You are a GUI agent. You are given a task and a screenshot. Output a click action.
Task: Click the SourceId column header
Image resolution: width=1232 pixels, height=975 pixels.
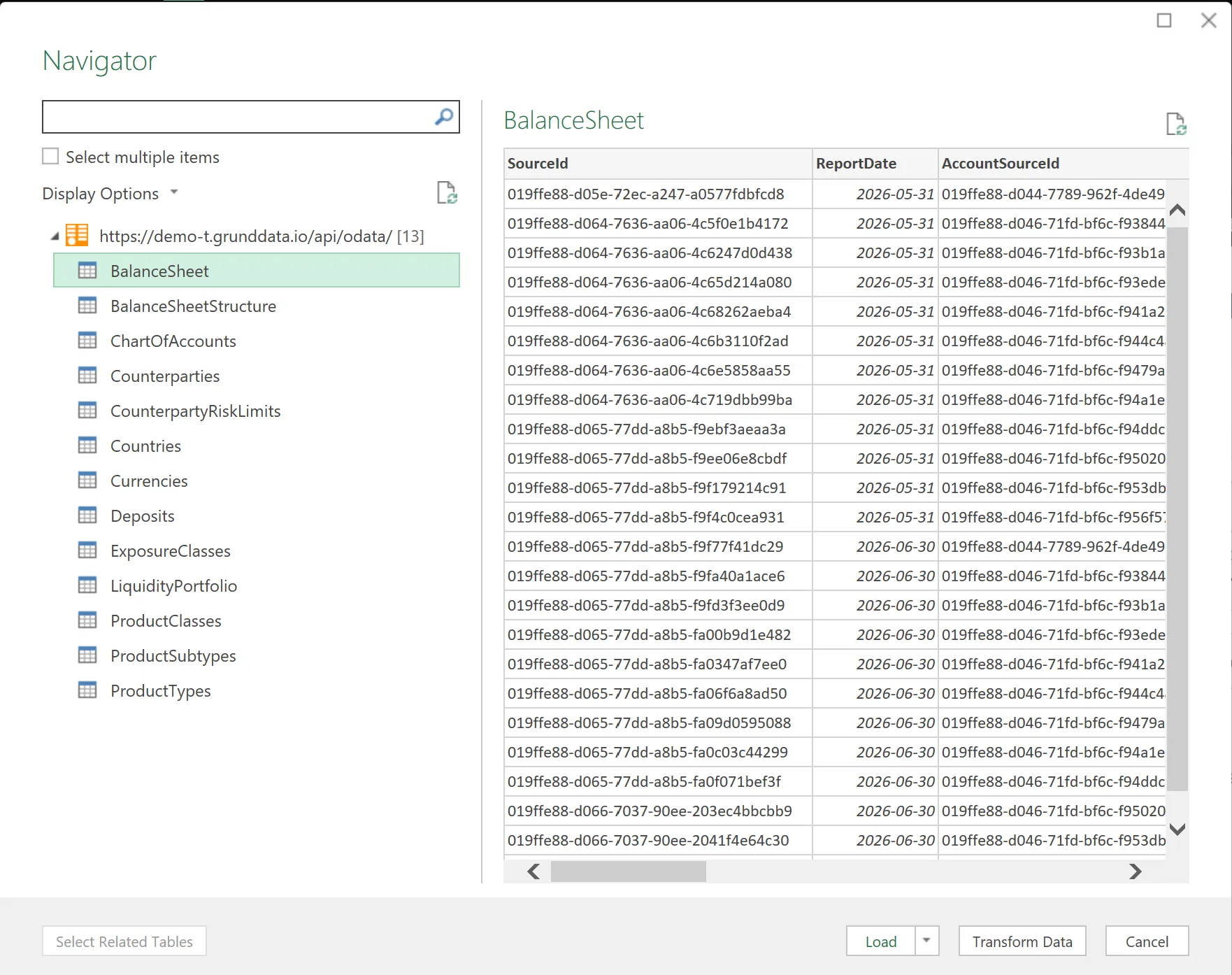point(658,163)
